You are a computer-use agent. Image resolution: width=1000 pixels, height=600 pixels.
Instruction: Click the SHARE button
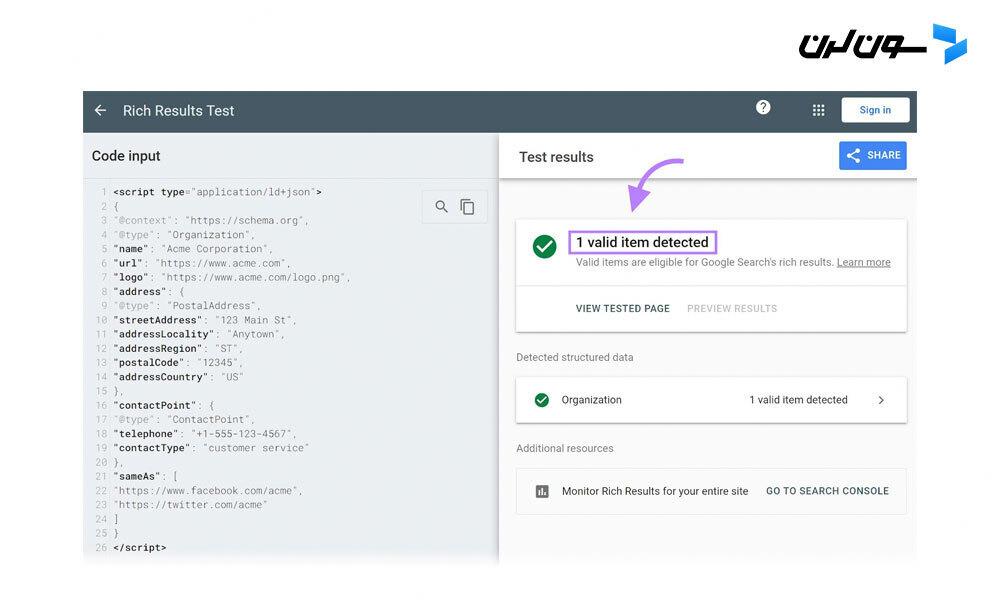pyautogui.click(x=872, y=156)
